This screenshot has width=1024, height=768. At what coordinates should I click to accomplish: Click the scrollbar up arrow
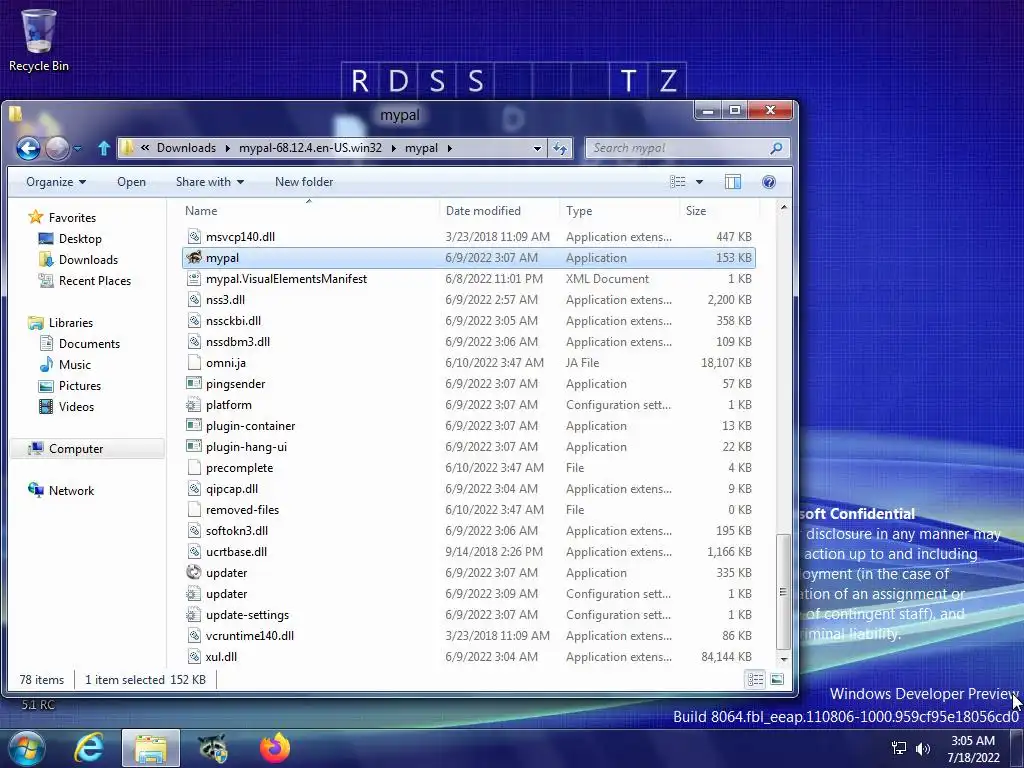[783, 208]
